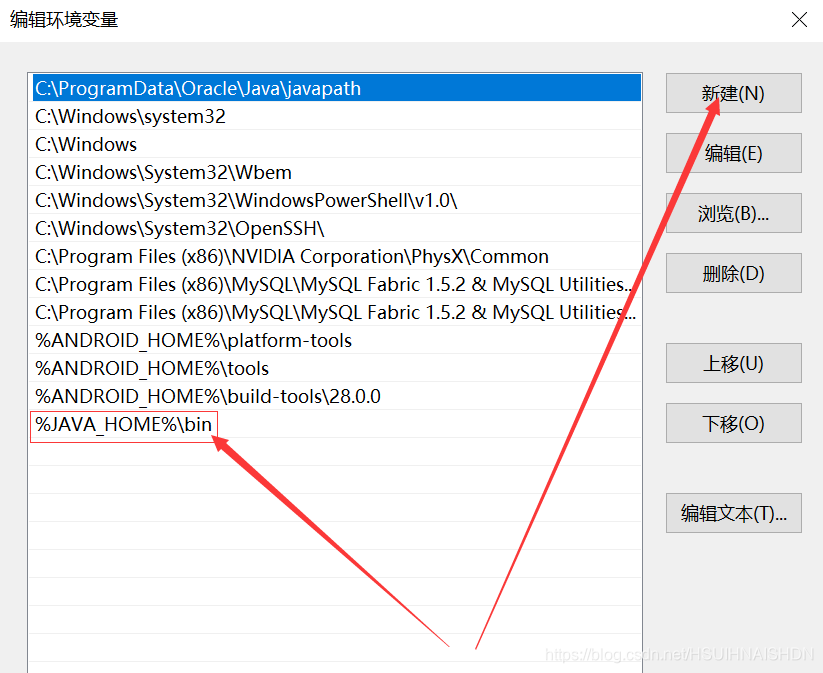Click the 删除(D) delete button
The image size is (823, 673).
(733, 273)
